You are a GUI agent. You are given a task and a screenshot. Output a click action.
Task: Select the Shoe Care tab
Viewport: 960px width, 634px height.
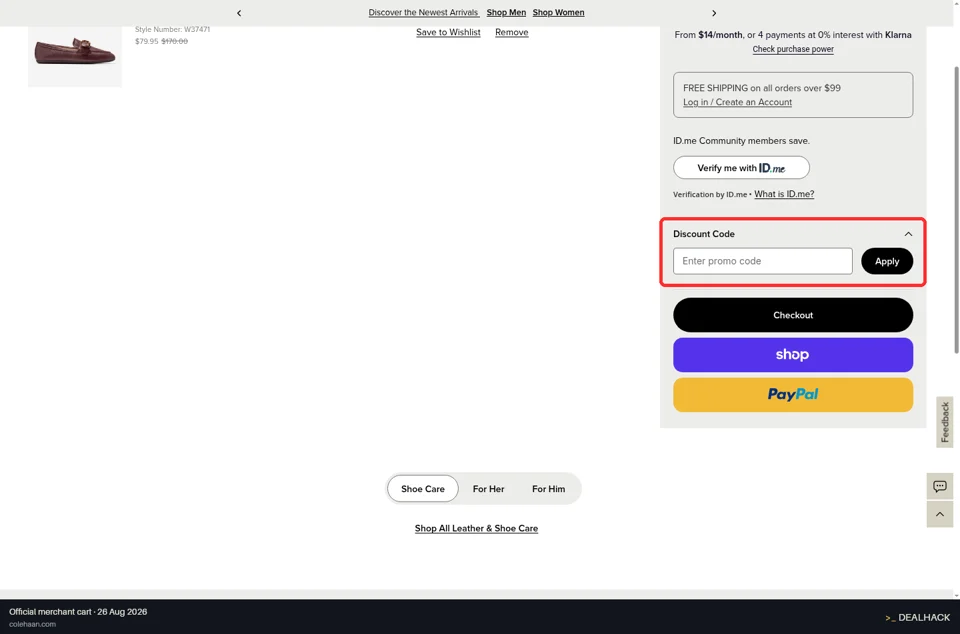tap(423, 489)
